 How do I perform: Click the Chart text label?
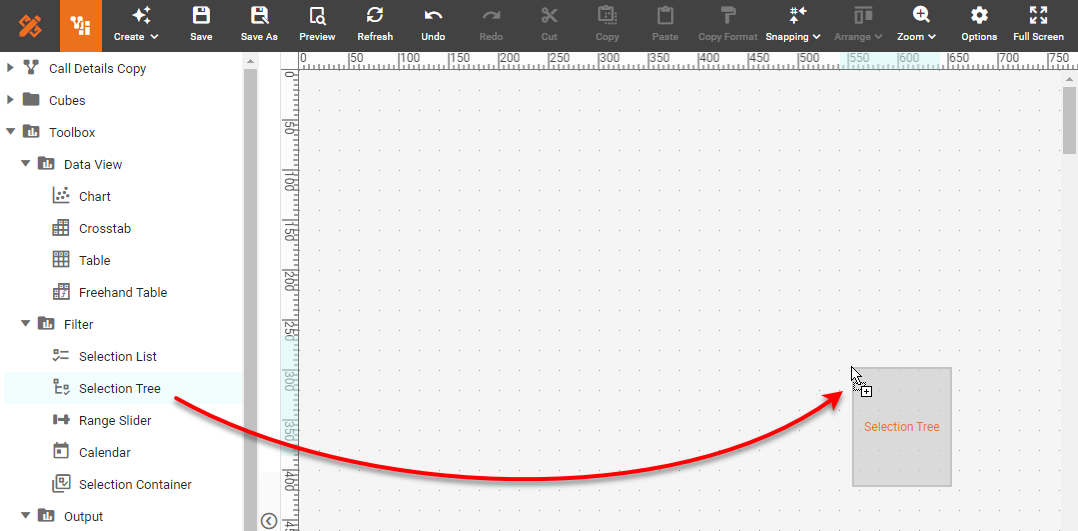click(x=95, y=197)
